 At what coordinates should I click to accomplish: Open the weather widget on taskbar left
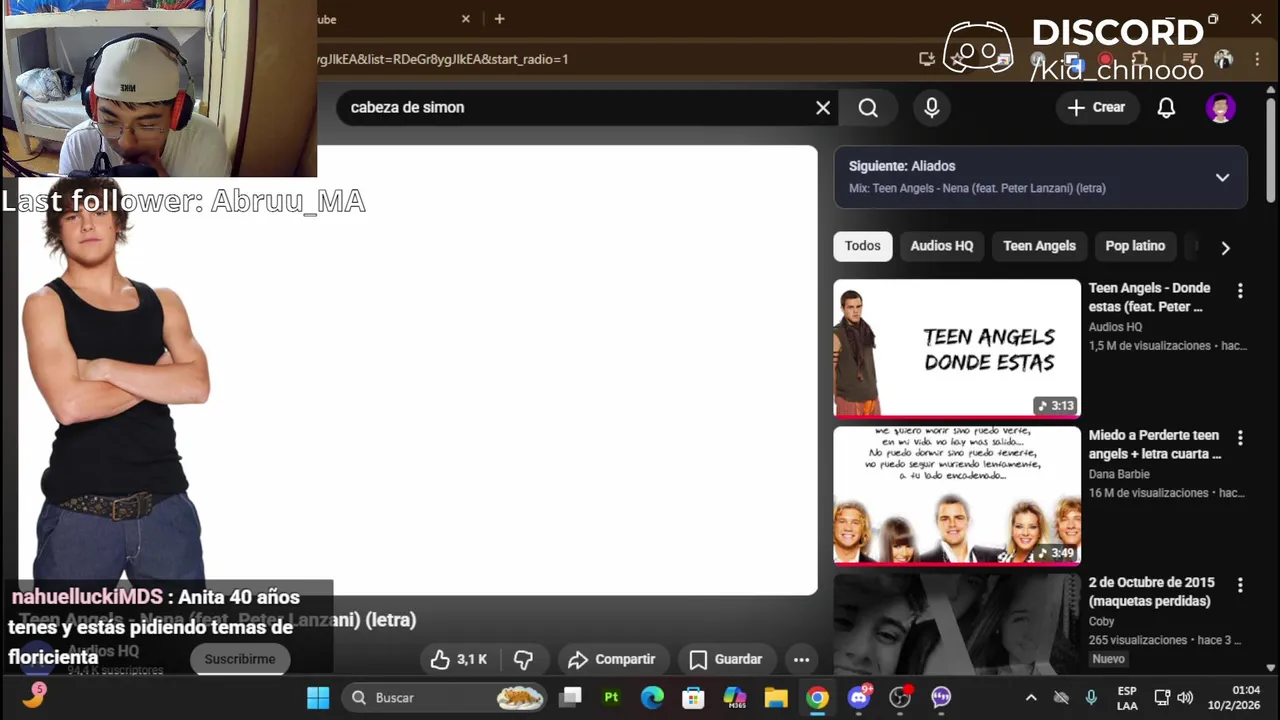34,696
